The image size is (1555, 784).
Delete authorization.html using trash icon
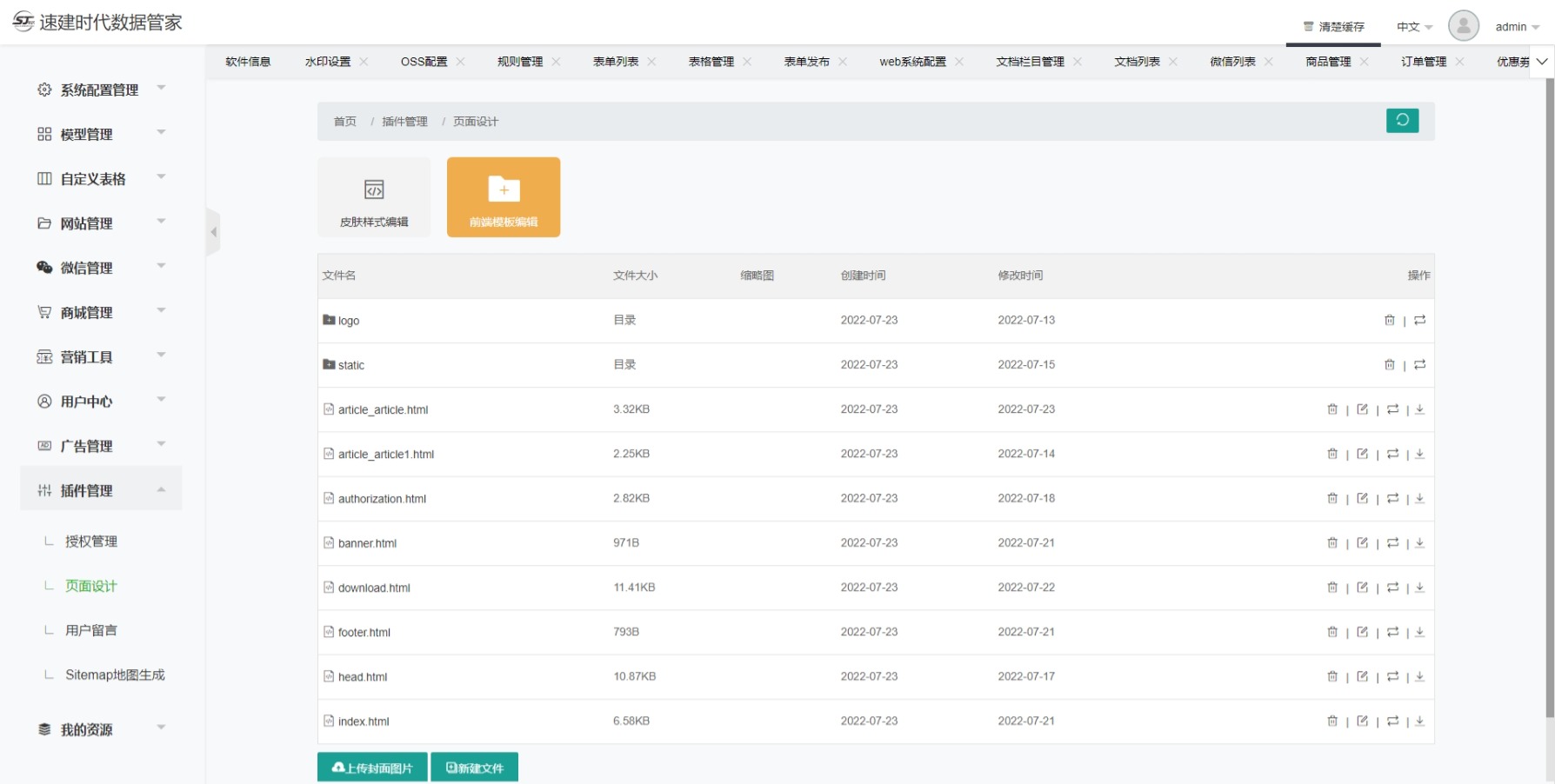(x=1332, y=498)
